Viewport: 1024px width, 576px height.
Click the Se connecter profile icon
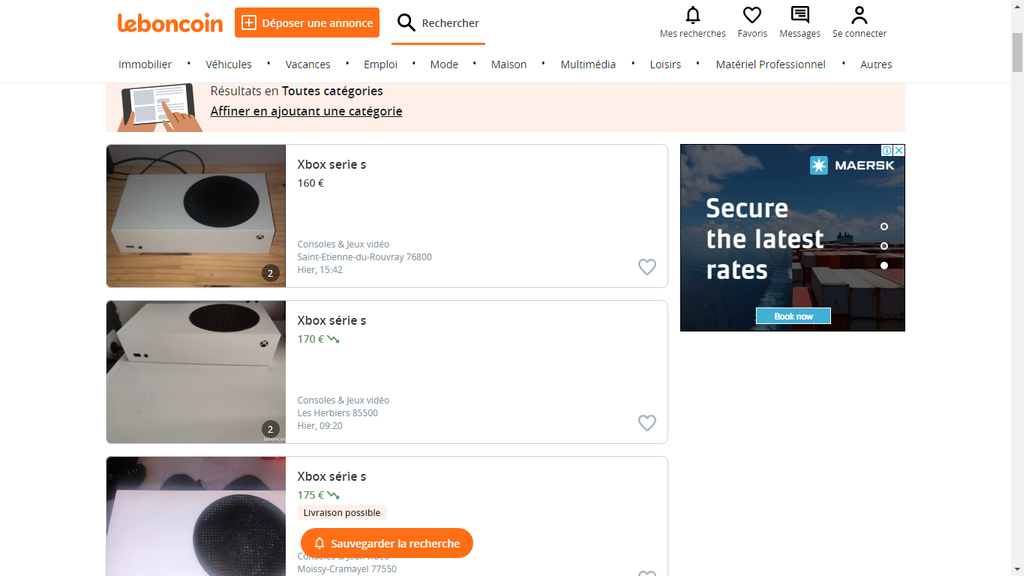click(x=859, y=15)
